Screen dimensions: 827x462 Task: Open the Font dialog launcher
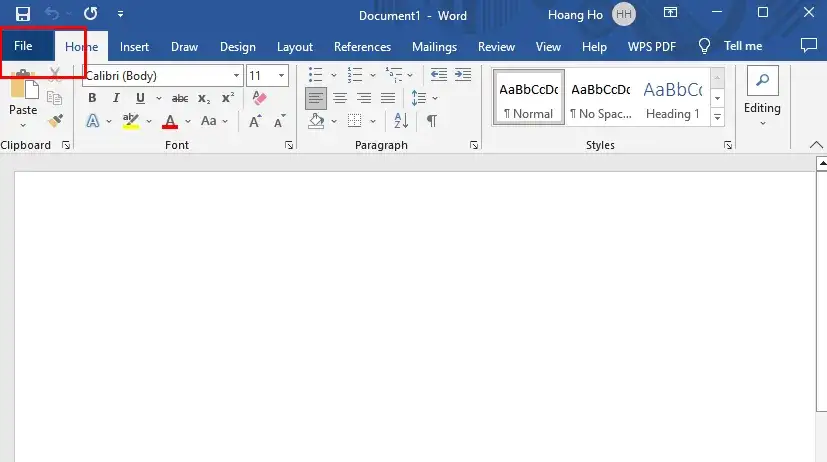pyautogui.click(x=289, y=145)
